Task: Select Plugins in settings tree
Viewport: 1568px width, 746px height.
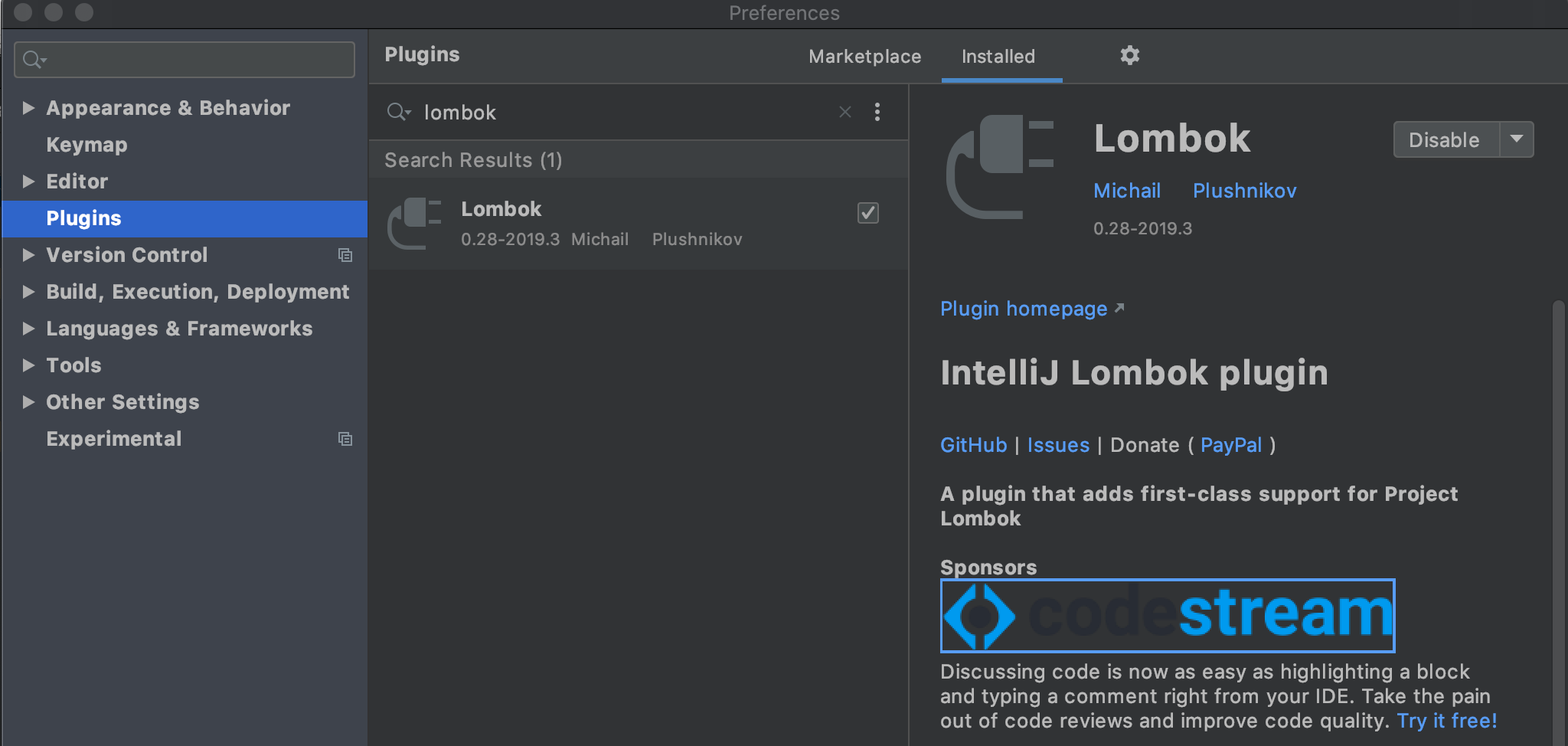Action: pyautogui.click(x=185, y=218)
